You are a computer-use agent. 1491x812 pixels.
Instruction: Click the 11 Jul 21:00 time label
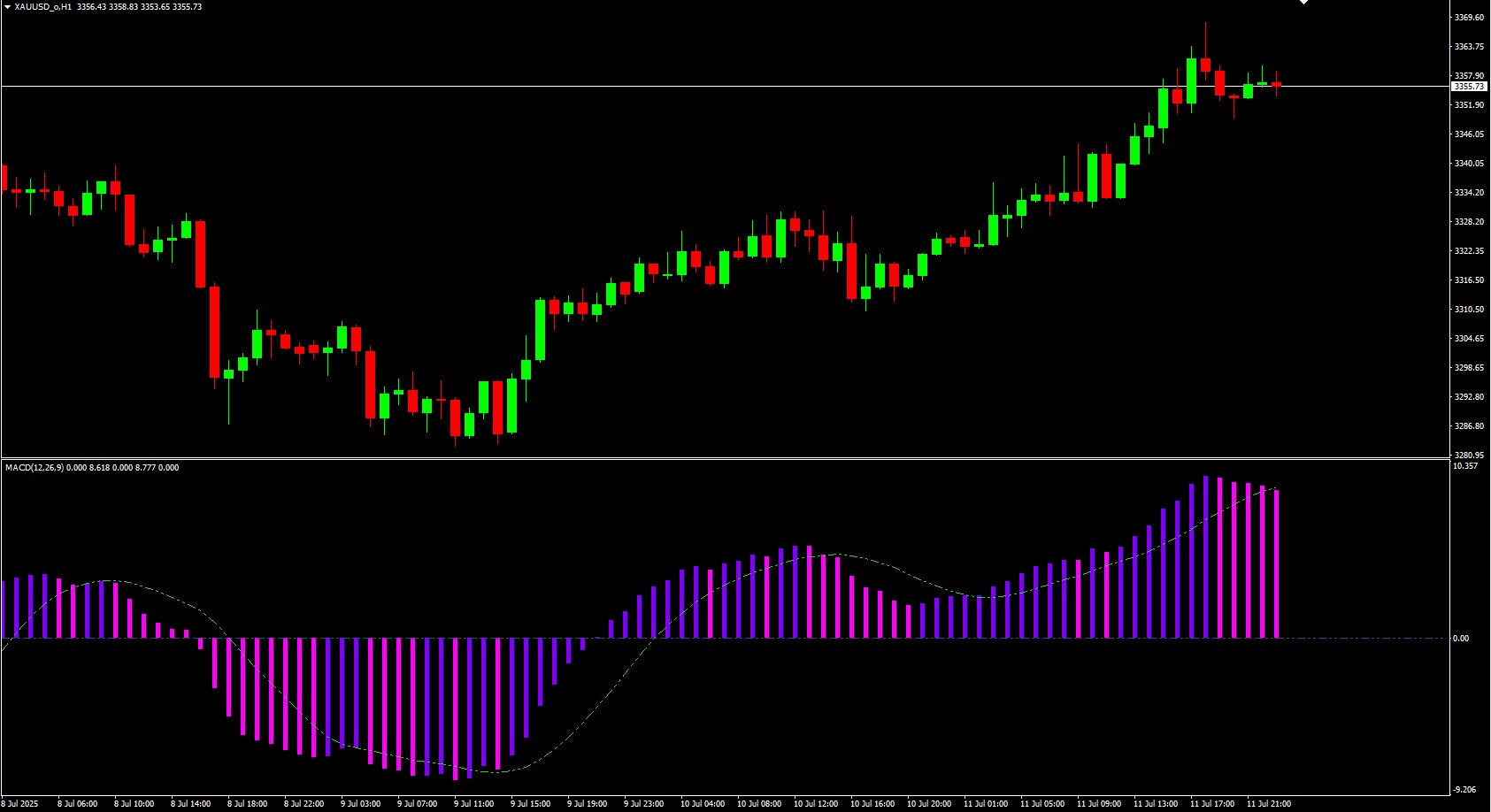pos(1269,804)
